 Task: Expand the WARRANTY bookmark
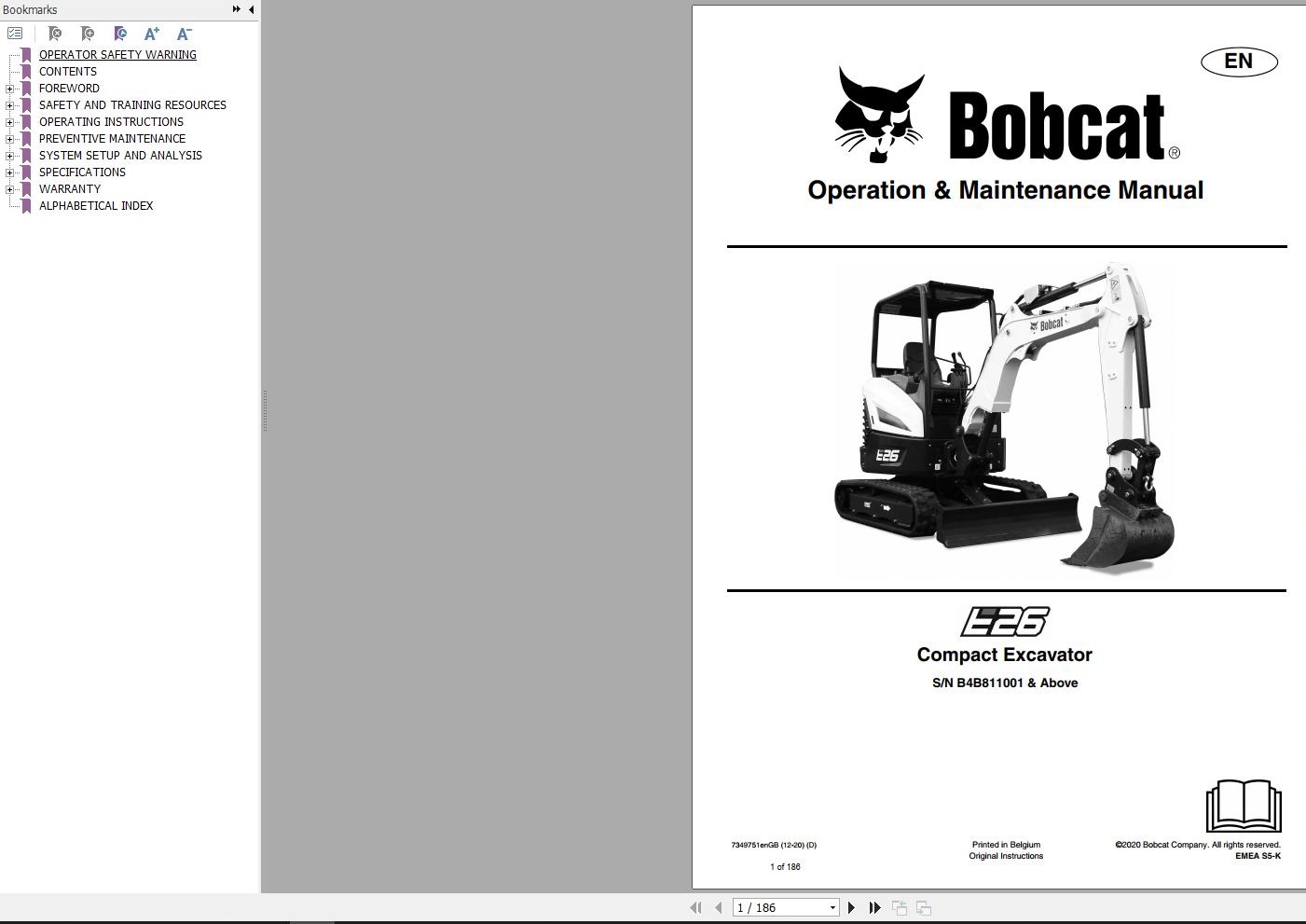[x=10, y=189]
